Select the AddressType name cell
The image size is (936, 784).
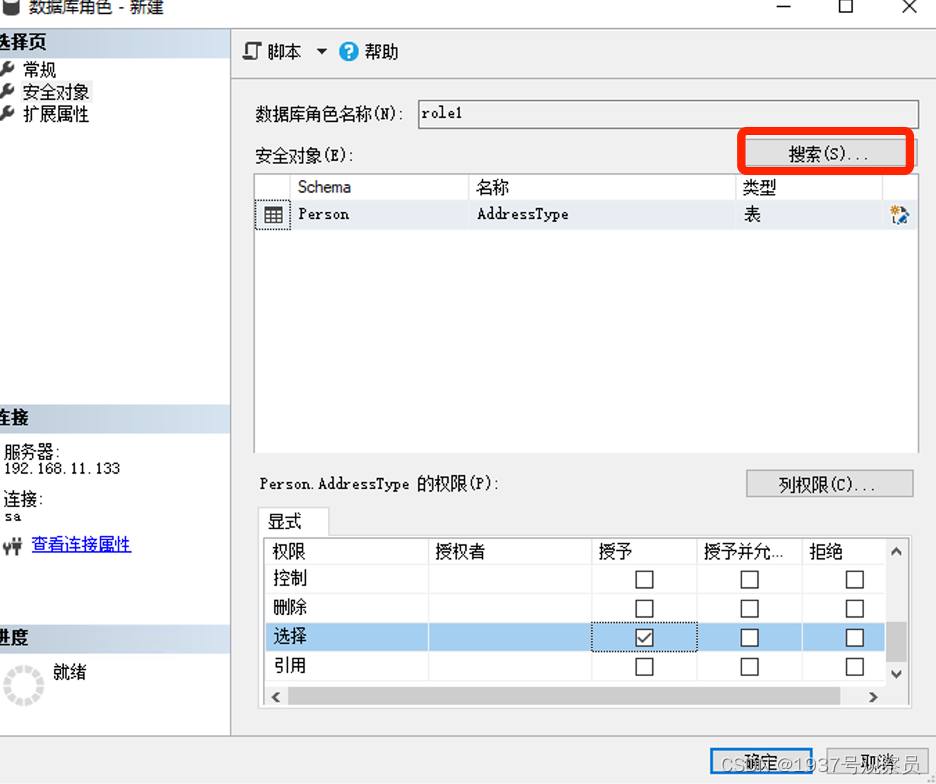pos(602,214)
